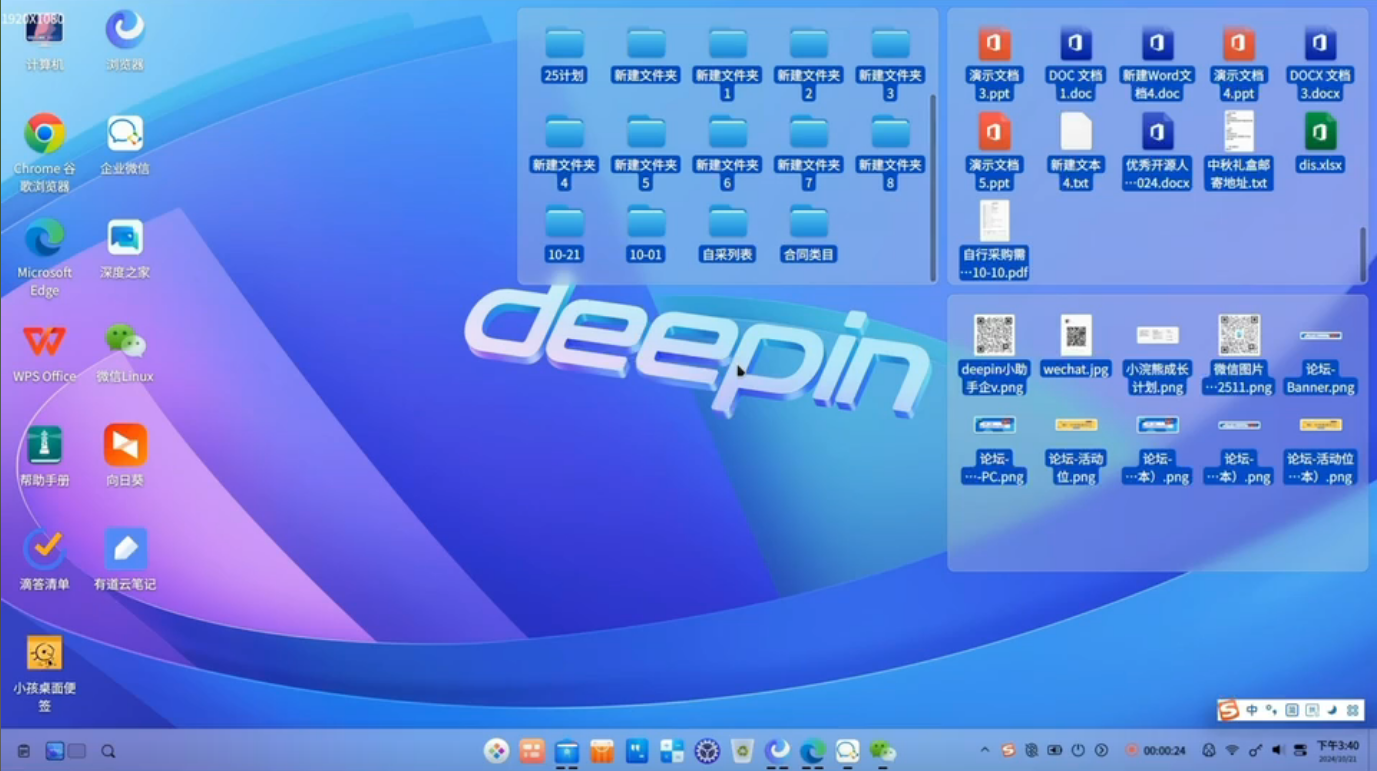Click the volume speaker tray icon
Screen dimensions: 1377x771
coord(1277,750)
